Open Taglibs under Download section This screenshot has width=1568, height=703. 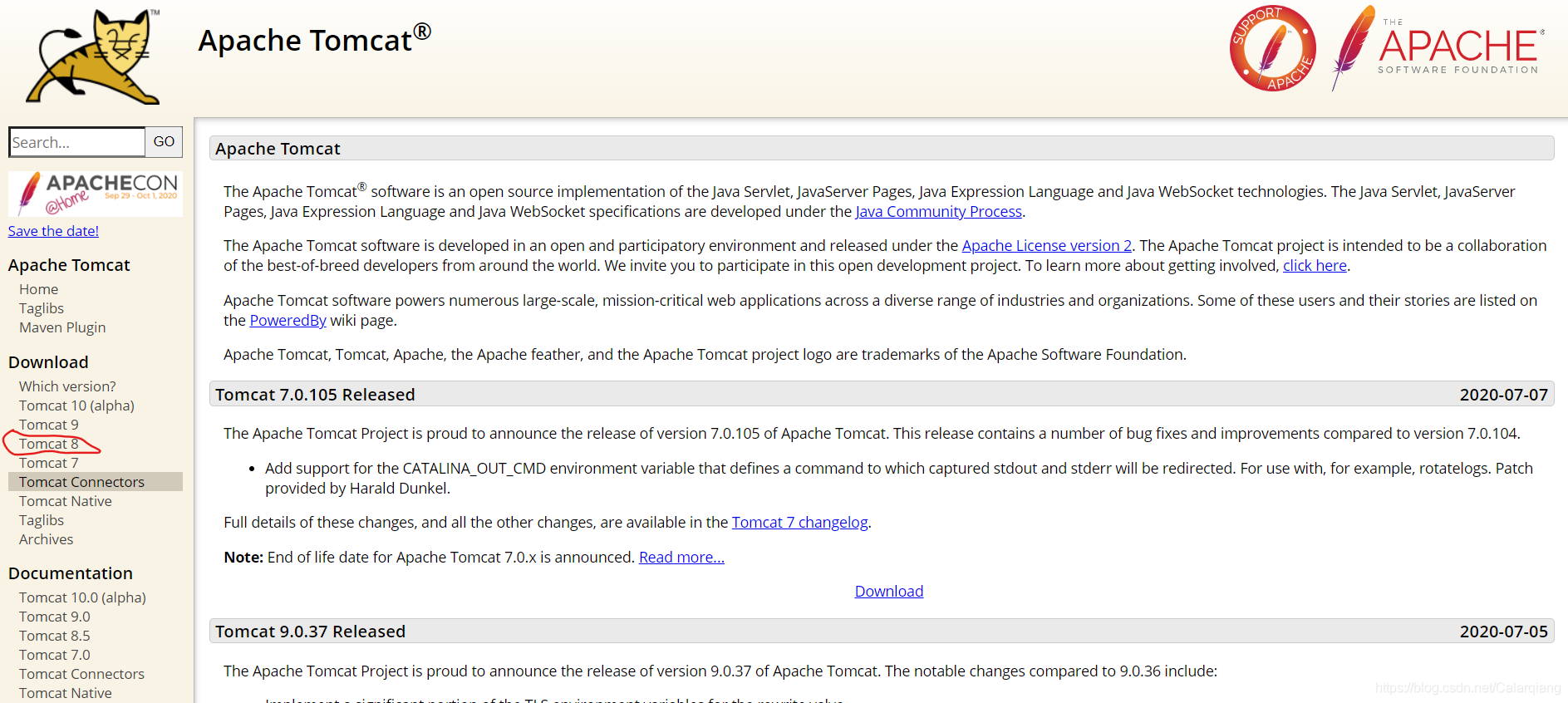[42, 520]
